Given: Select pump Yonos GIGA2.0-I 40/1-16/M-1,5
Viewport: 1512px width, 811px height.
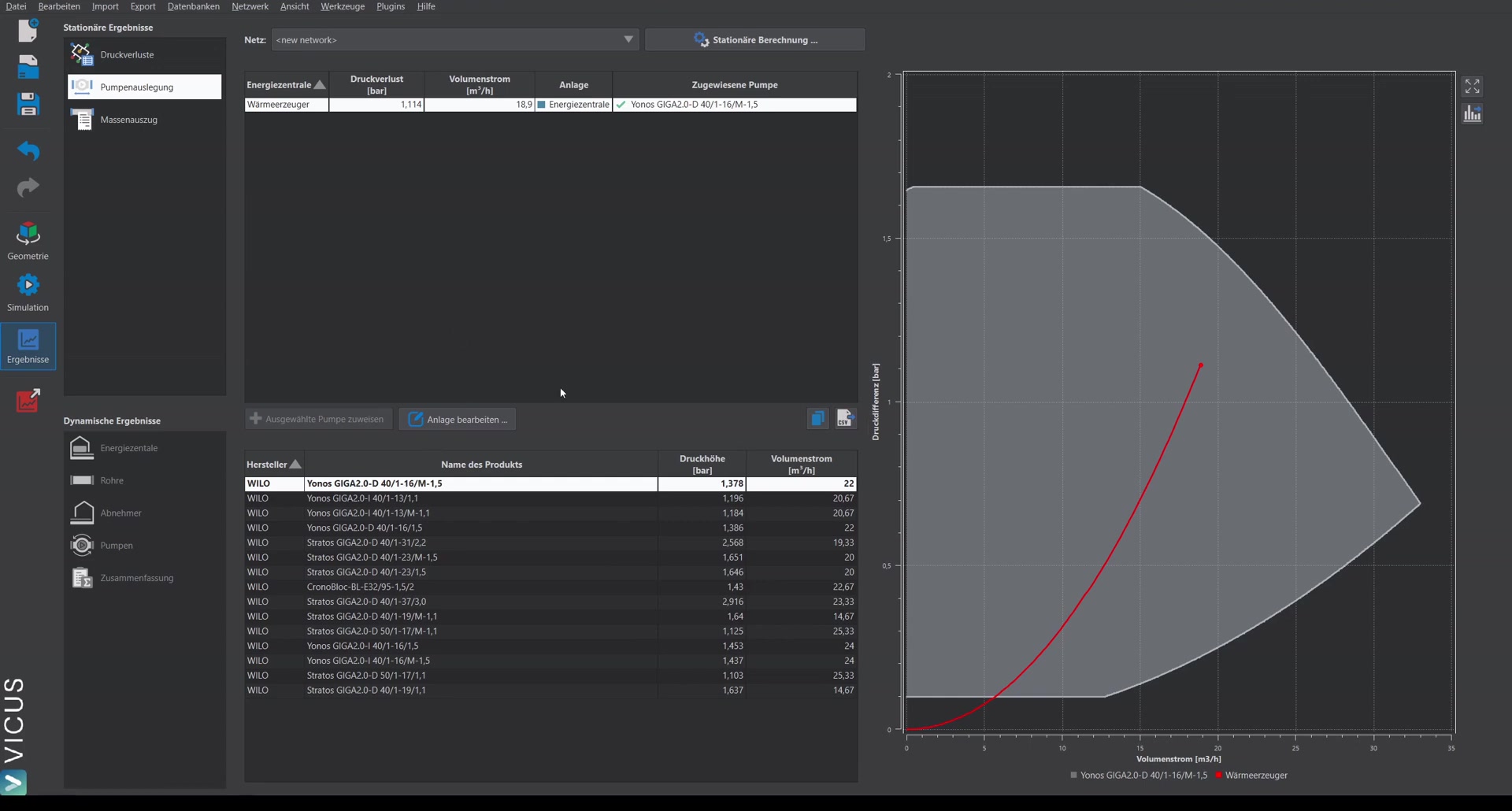Looking at the screenshot, I should pos(550,661).
